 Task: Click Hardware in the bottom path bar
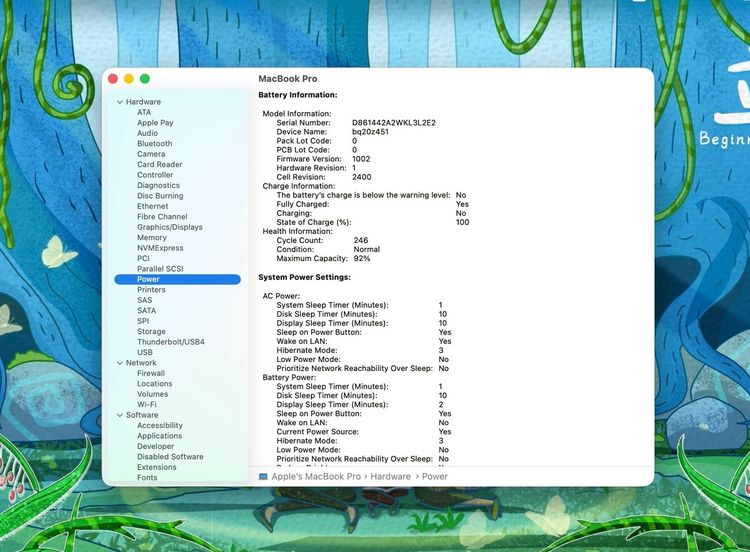pyautogui.click(x=390, y=477)
